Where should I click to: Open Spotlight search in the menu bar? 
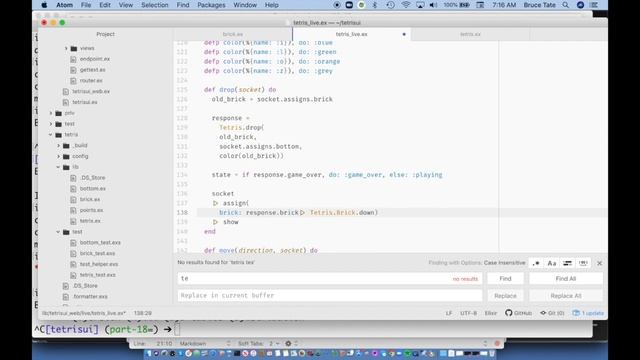pyautogui.click(x=565, y=5)
